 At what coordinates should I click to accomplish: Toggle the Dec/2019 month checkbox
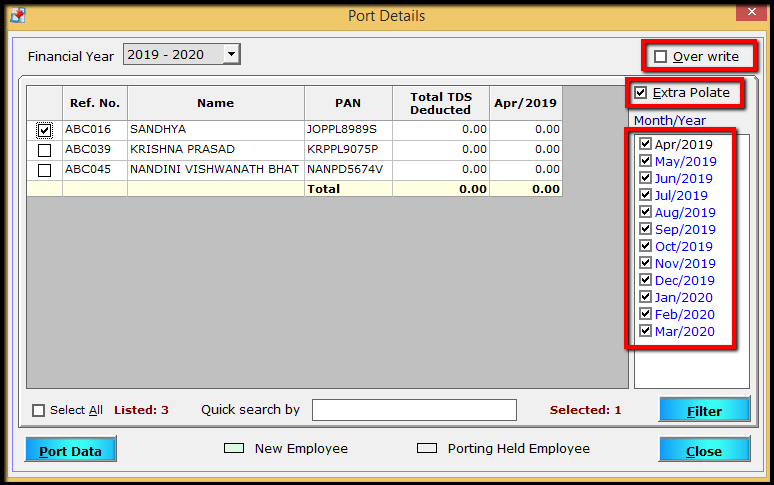(x=645, y=280)
